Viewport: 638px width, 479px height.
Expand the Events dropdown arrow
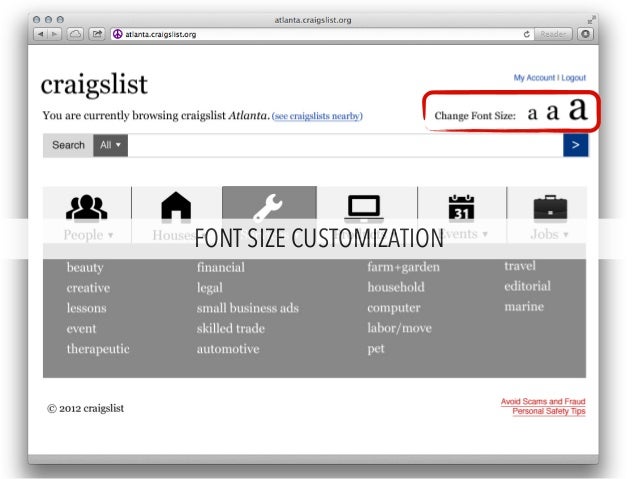(485, 234)
